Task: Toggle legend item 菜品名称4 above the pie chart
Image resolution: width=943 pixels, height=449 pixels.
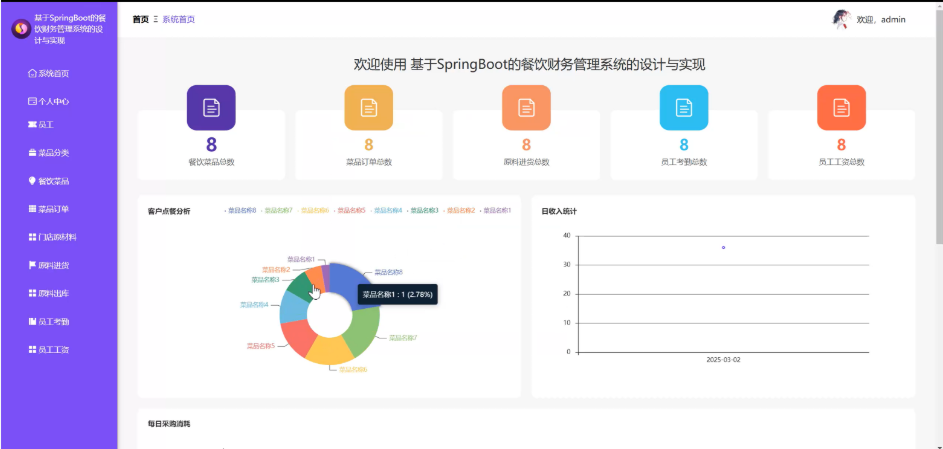Action: click(386, 211)
